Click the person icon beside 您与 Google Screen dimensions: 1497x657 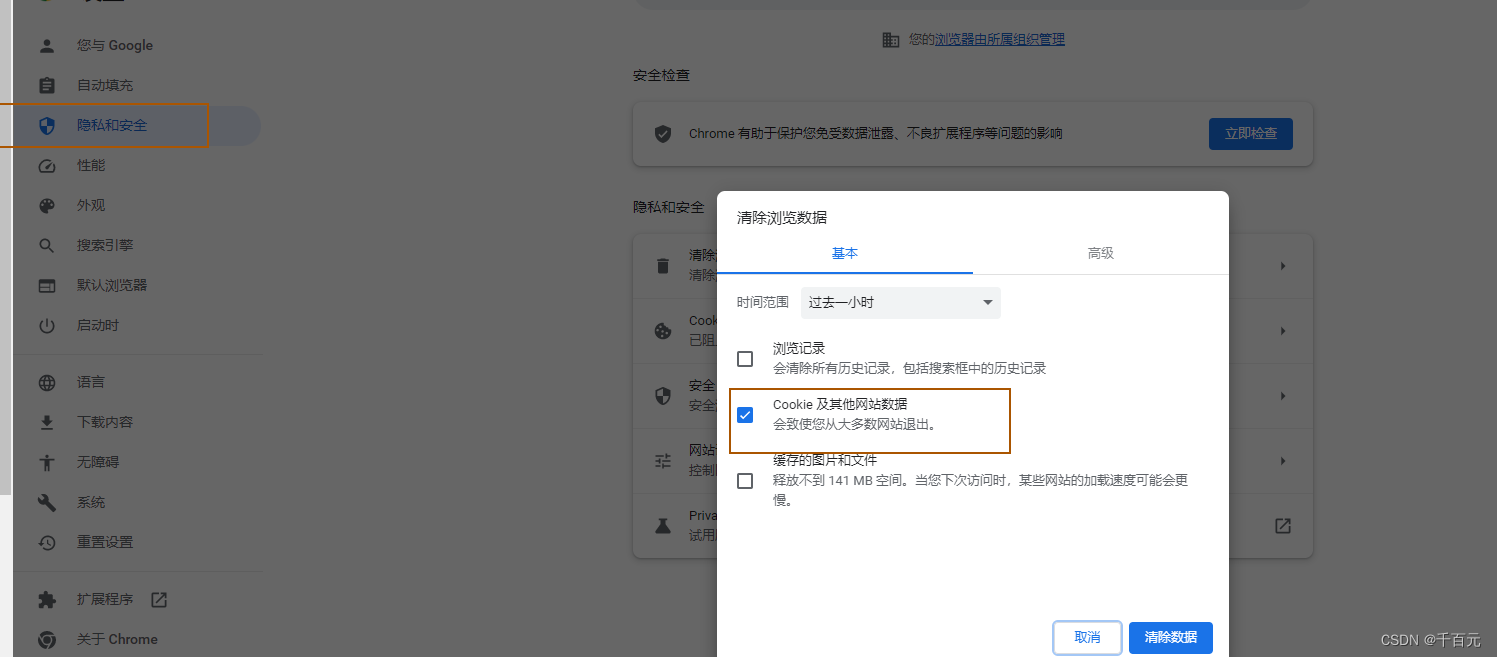tap(47, 45)
